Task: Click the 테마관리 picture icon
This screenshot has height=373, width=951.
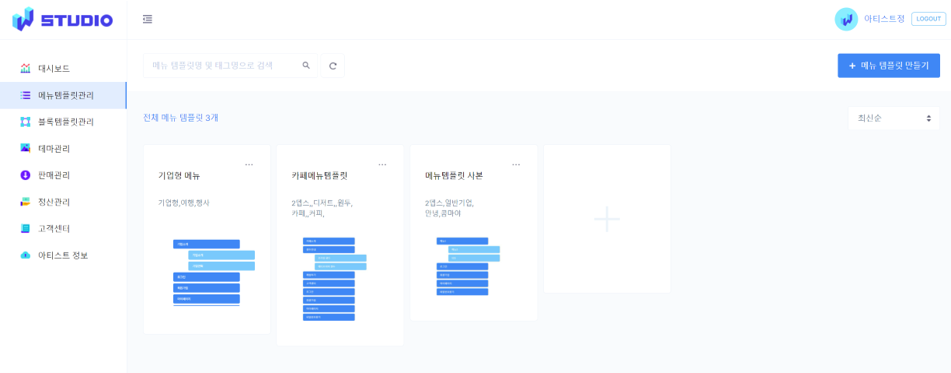Action: [x=25, y=149]
